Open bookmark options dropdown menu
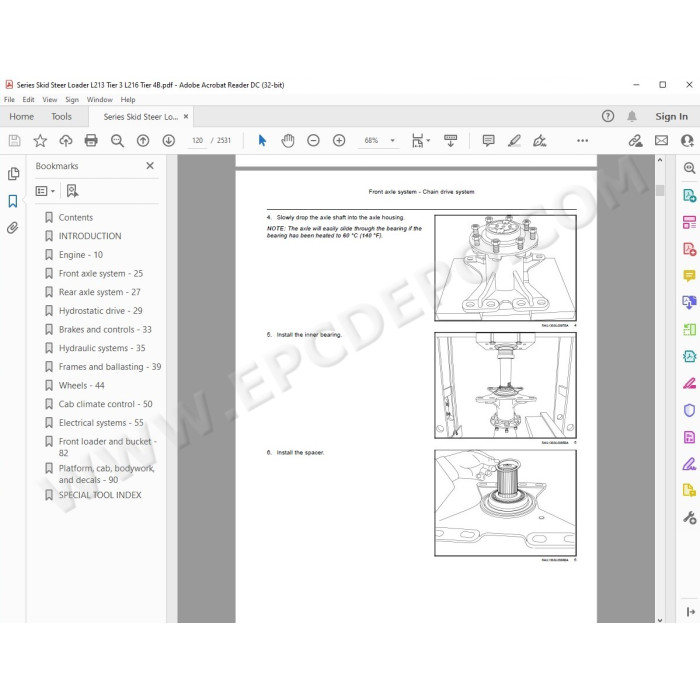Screen dimensions: 700x700 pyautogui.click(x=45, y=191)
